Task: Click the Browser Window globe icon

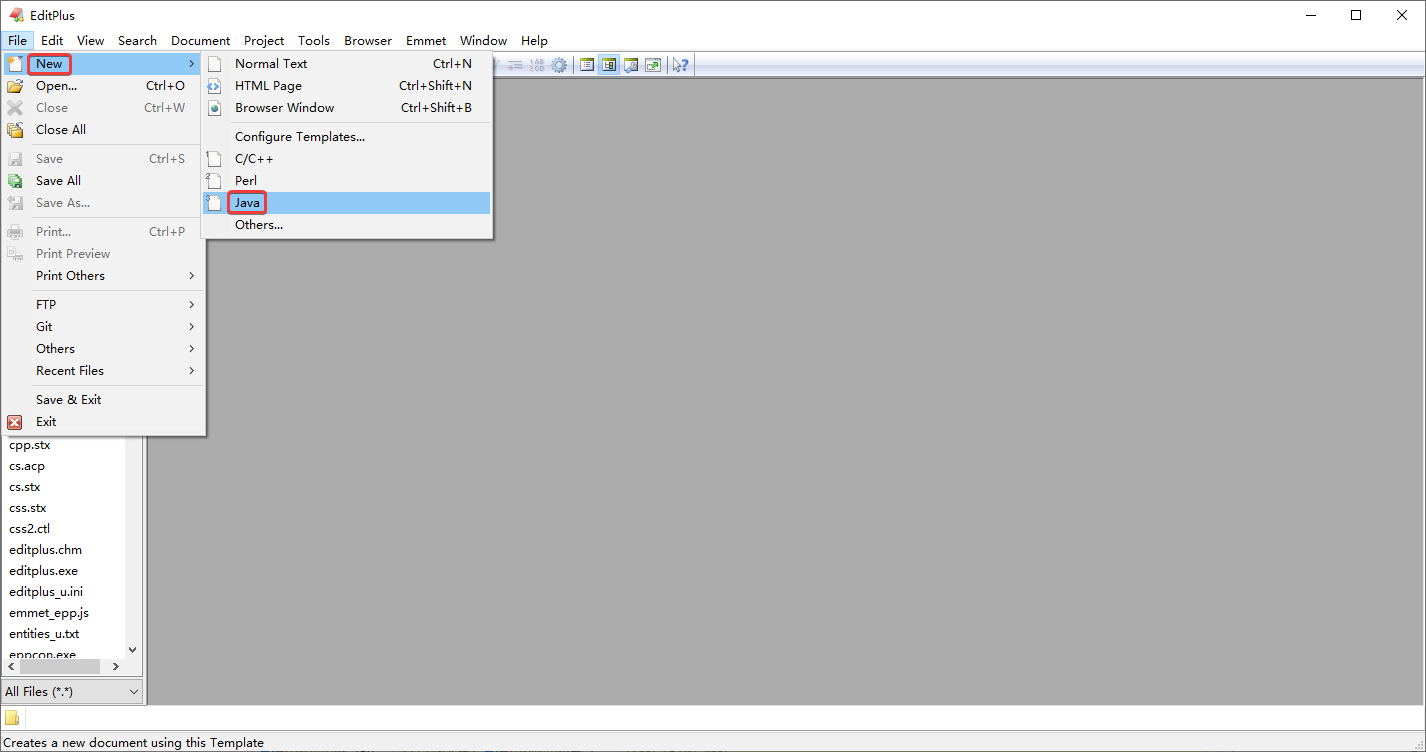Action: click(214, 108)
